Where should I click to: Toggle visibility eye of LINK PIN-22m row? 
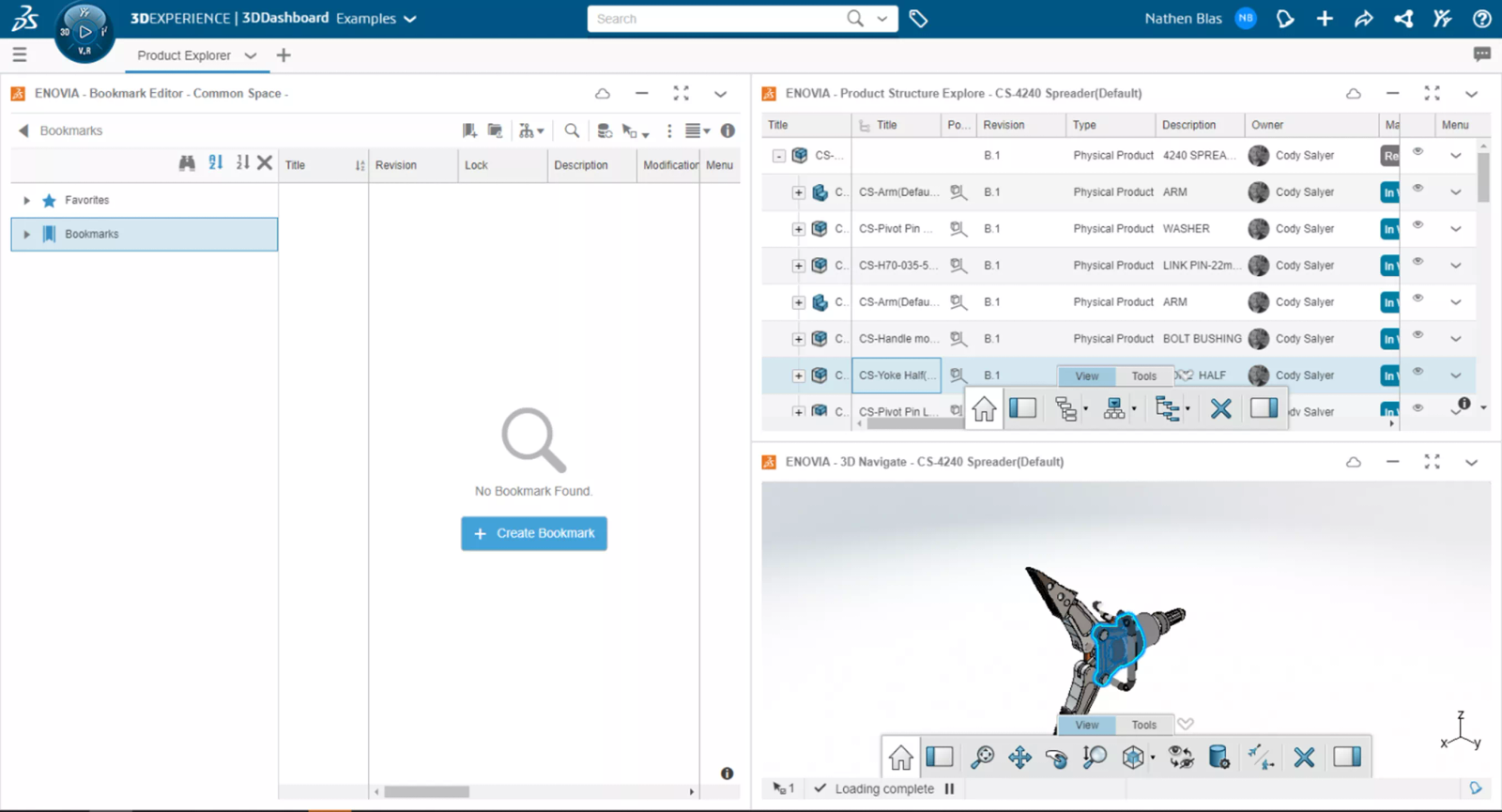point(1418,262)
